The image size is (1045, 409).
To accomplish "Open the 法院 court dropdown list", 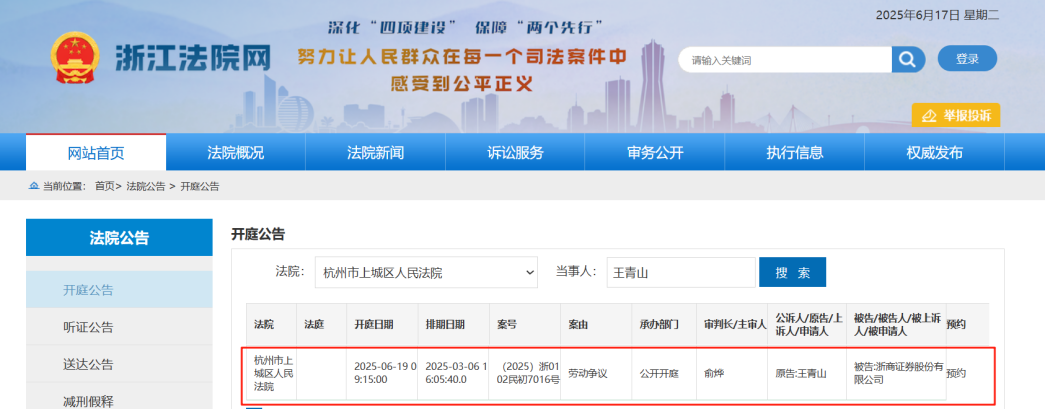I will (429, 272).
